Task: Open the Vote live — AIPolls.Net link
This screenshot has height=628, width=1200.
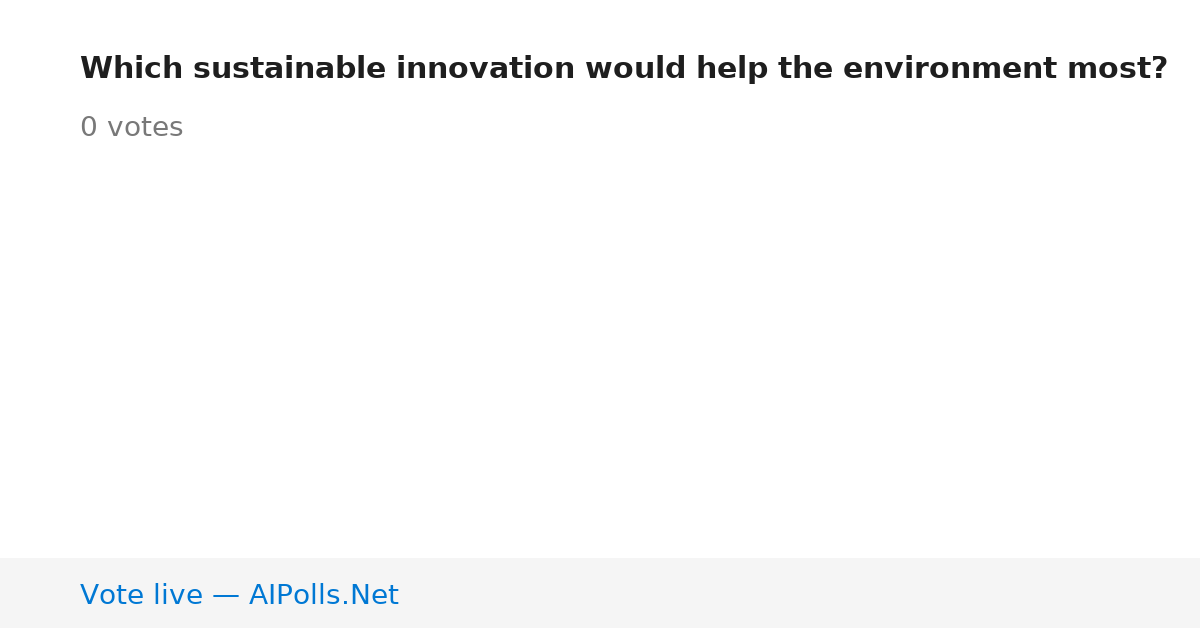Action: 239,595
